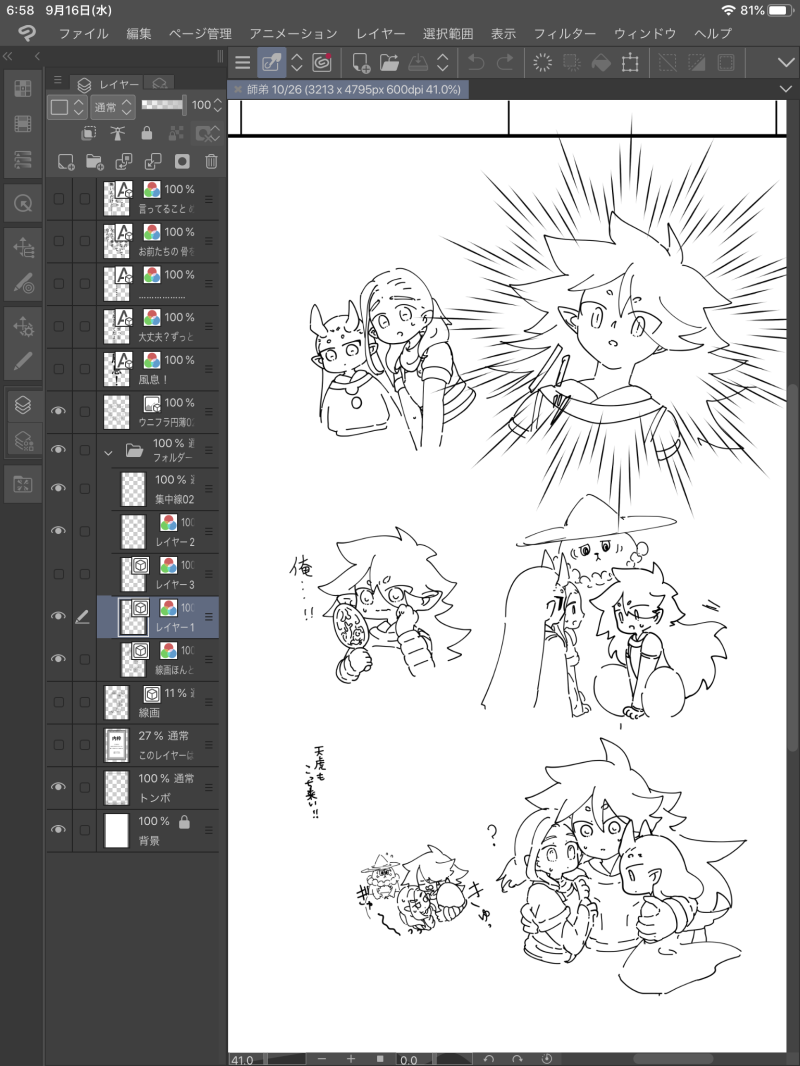800x1066 pixels.
Task: Click the clear/loading circle icon
Action: (542, 63)
